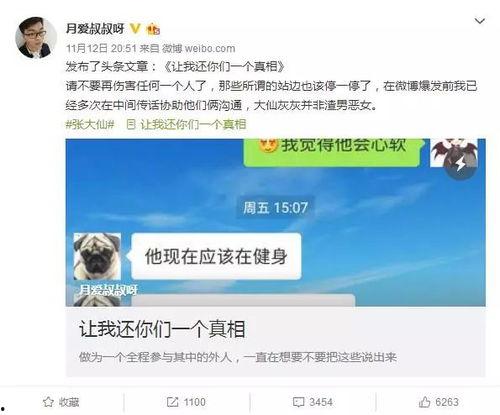Screen dimensions: 500x415
Task: Open article card title 让我还你们一个真相
Action: click(162, 329)
